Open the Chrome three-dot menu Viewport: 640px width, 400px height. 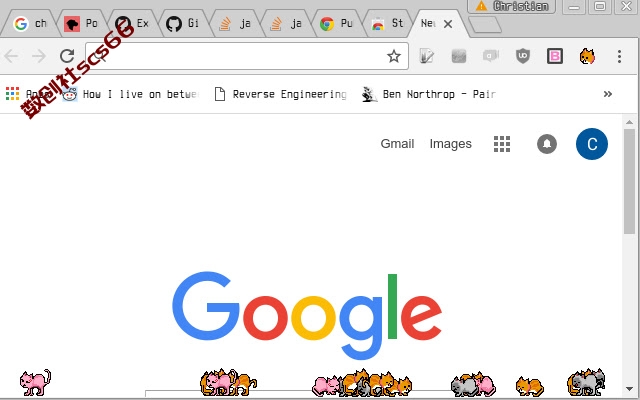click(x=619, y=56)
